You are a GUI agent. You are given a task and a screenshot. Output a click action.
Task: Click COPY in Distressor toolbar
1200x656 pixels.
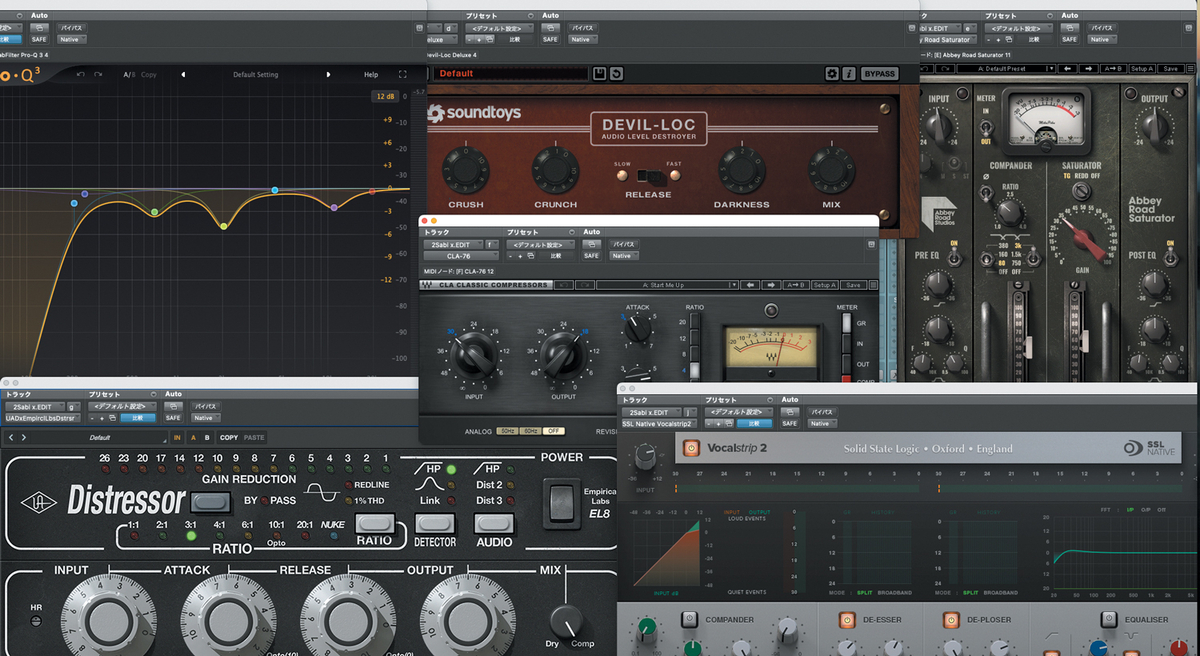[x=229, y=437]
